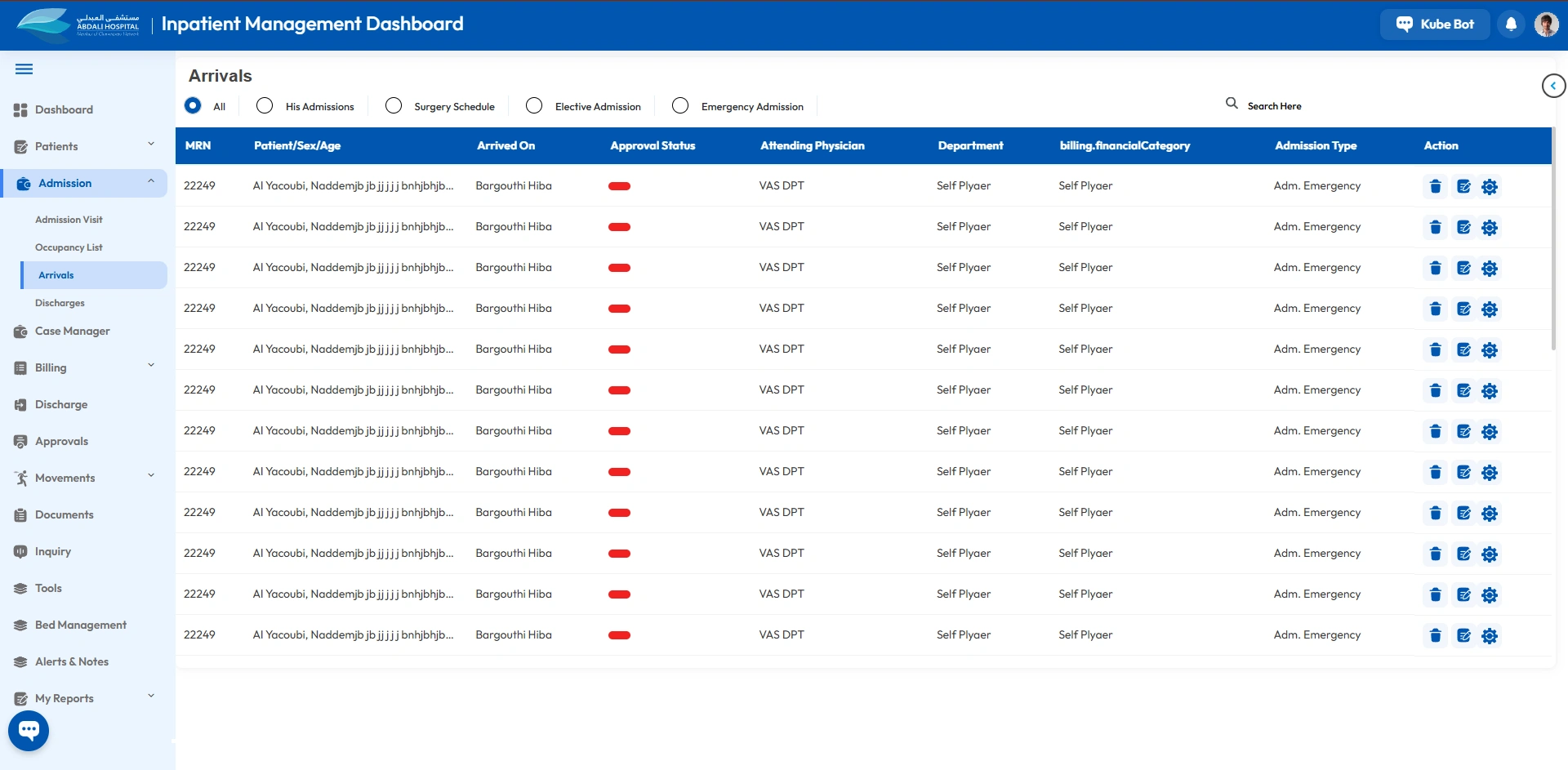Delete the first arrival row with trash icon
This screenshot has width=1568, height=770.
pos(1435,187)
